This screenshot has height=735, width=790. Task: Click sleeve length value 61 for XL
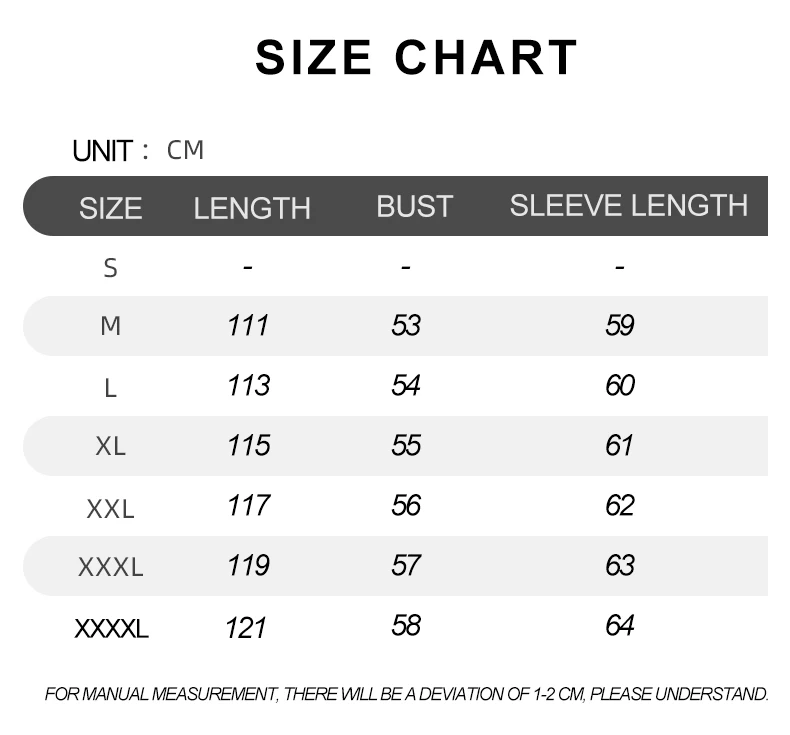pyautogui.click(x=619, y=445)
